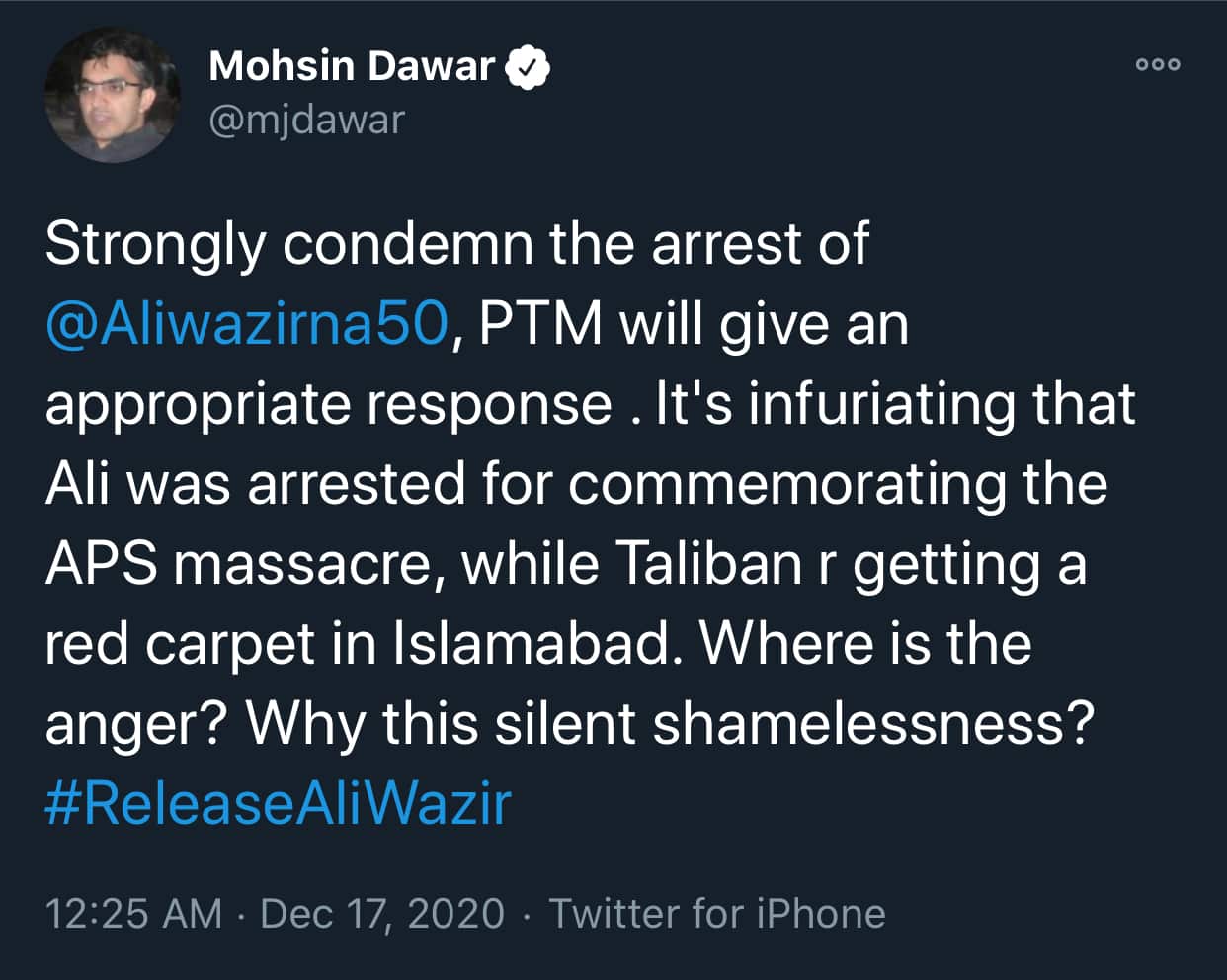Click the word "Taliban" in the tweet
1227x980 pixels.
coord(708,565)
